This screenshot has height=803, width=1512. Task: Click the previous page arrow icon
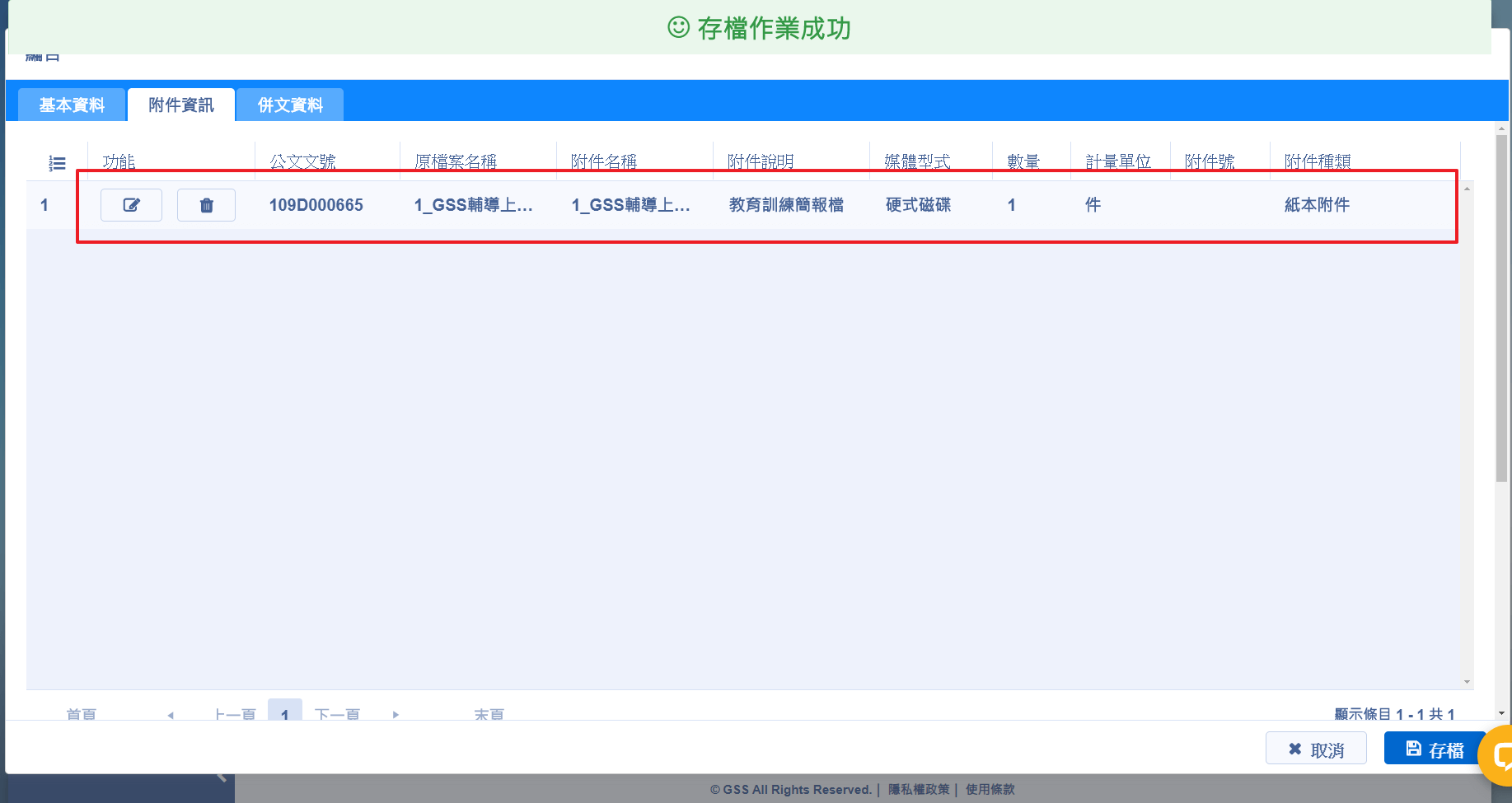[x=171, y=715]
